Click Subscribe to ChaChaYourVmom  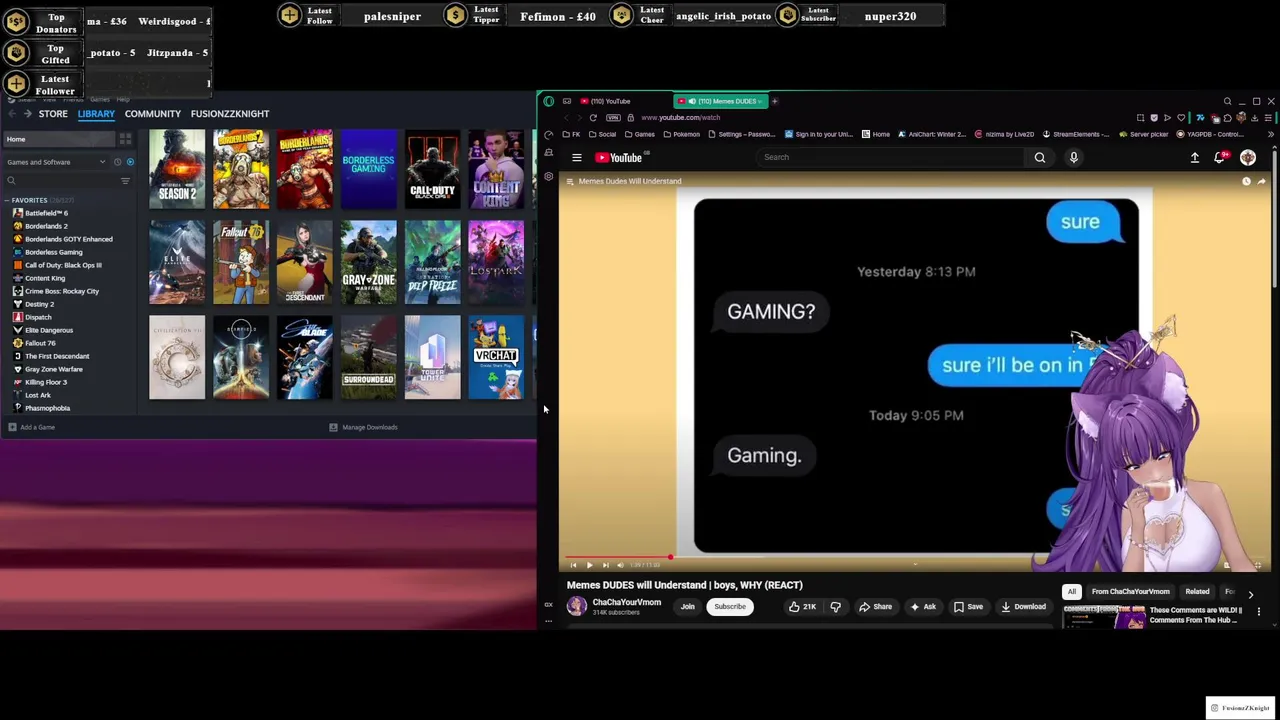pyautogui.click(x=730, y=607)
